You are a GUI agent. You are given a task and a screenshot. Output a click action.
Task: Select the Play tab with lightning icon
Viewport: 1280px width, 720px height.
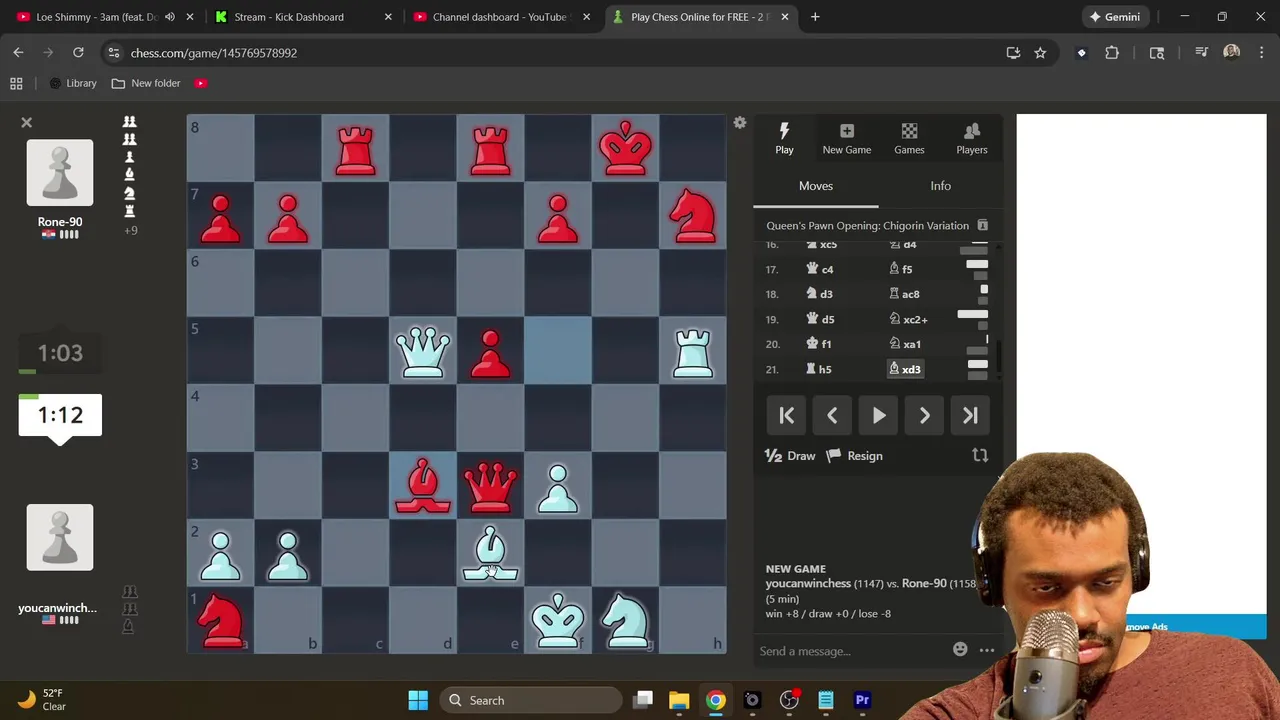(x=784, y=138)
